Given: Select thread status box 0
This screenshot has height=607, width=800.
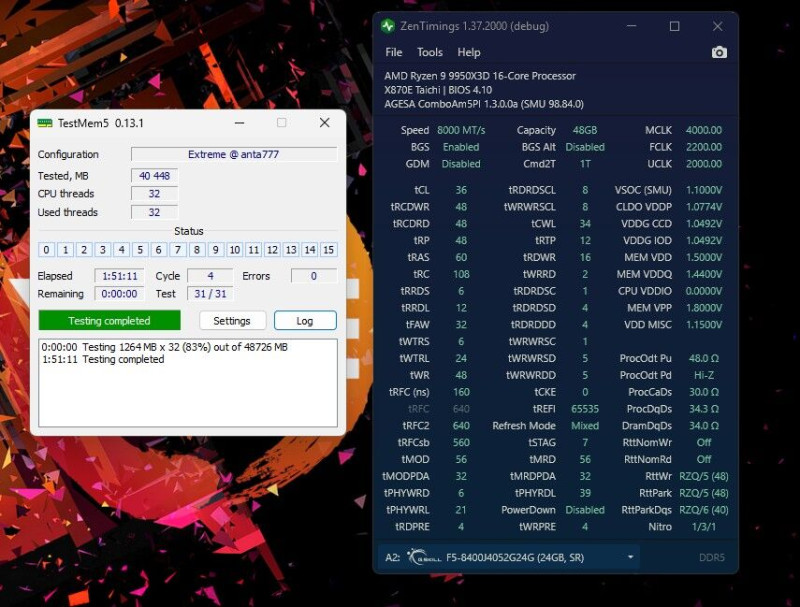Looking at the screenshot, I should click(x=46, y=250).
